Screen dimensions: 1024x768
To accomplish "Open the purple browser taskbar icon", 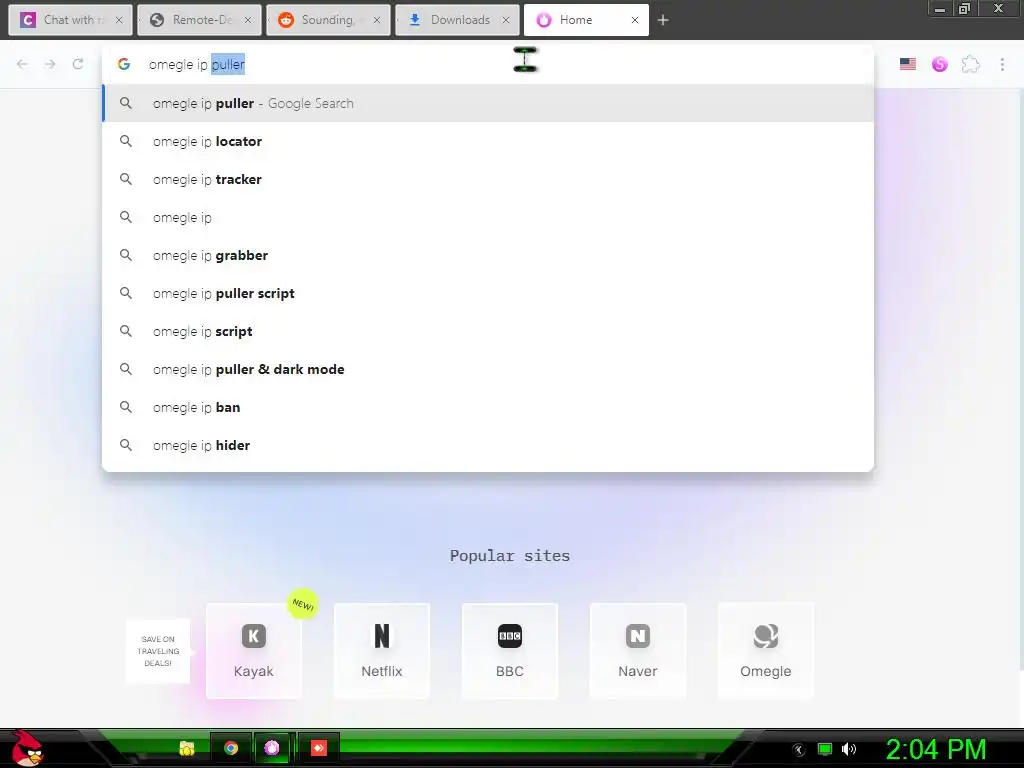I will point(272,748).
